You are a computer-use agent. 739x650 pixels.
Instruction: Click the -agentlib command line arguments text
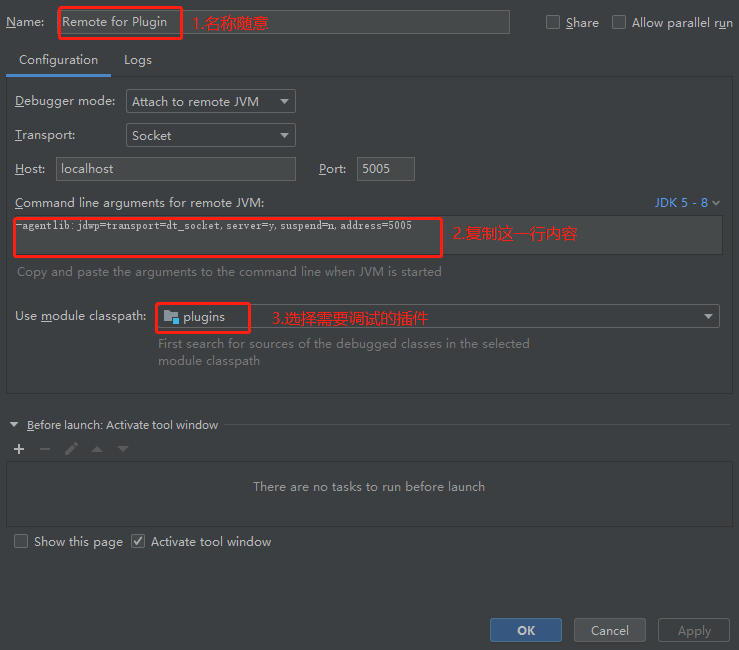click(x=213, y=226)
